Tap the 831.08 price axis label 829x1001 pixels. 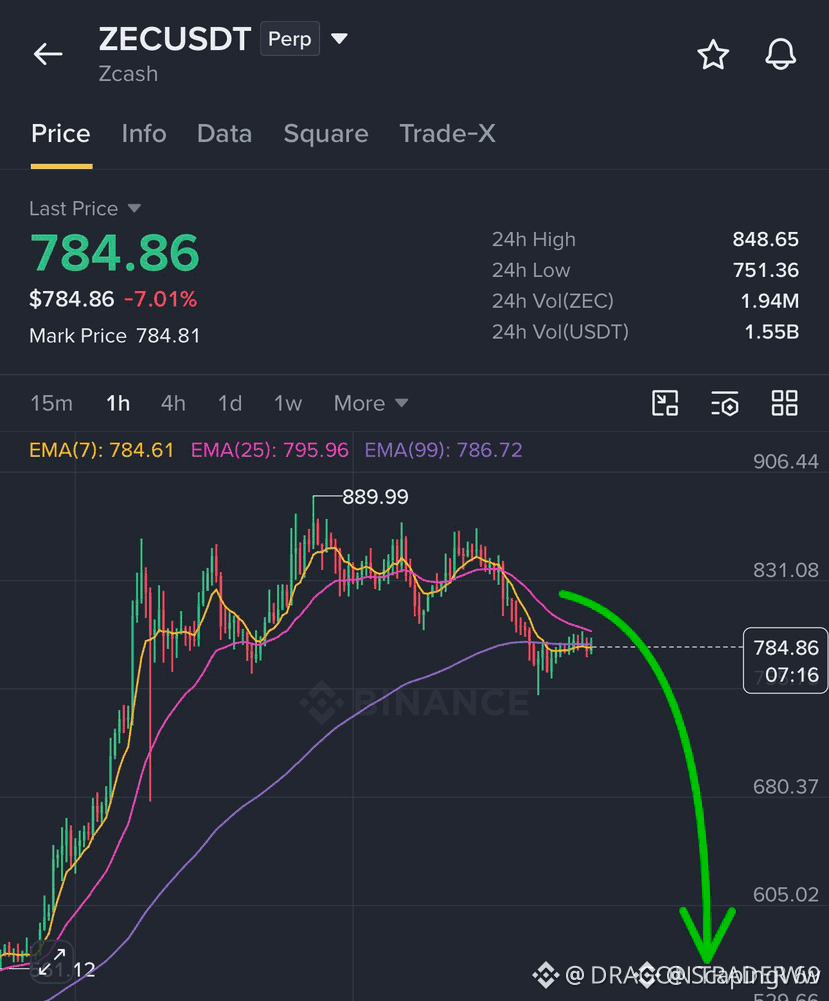point(786,570)
